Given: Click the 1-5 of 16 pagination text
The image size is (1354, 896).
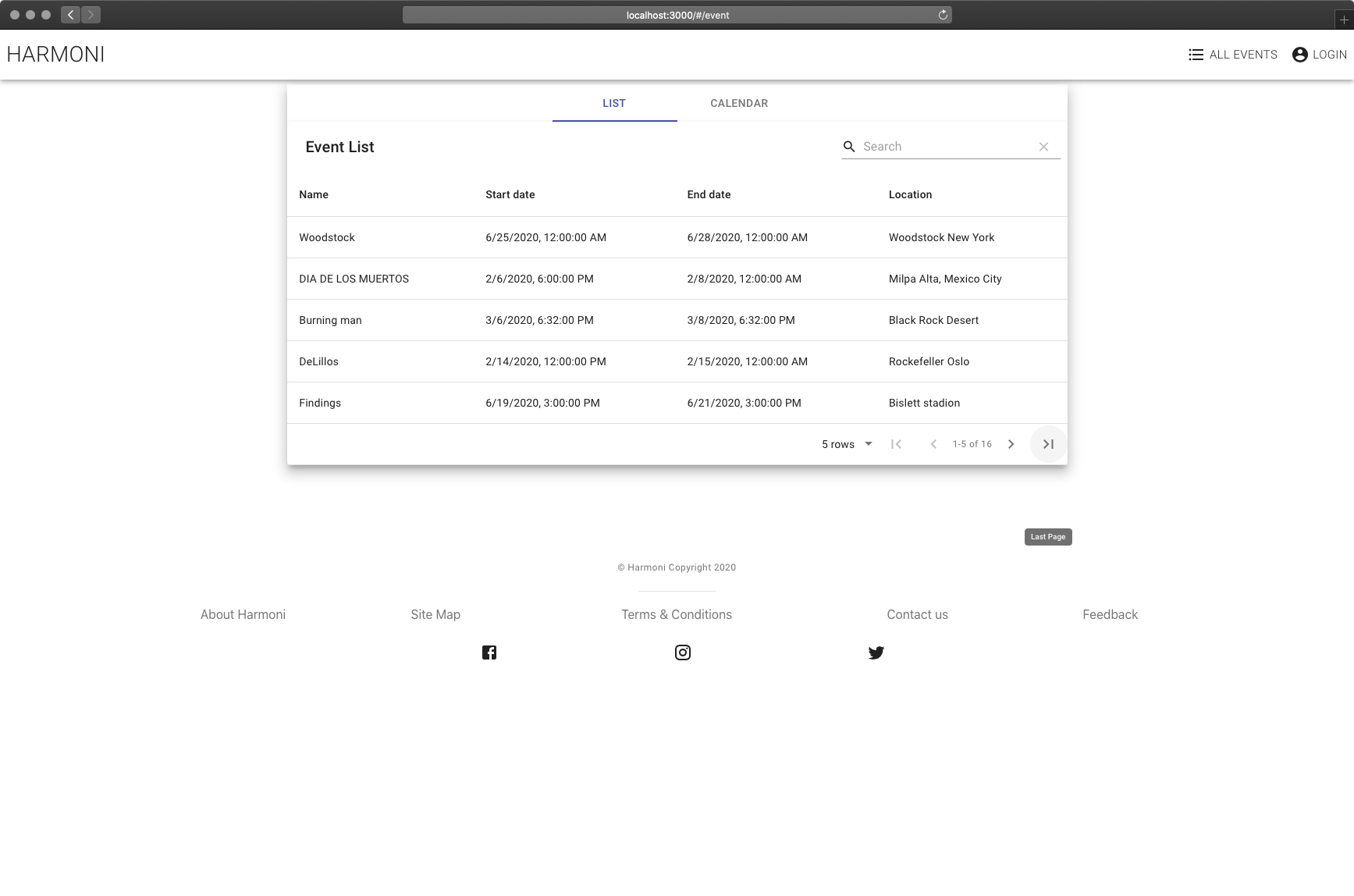Looking at the screenshot, I should point(972,444).
